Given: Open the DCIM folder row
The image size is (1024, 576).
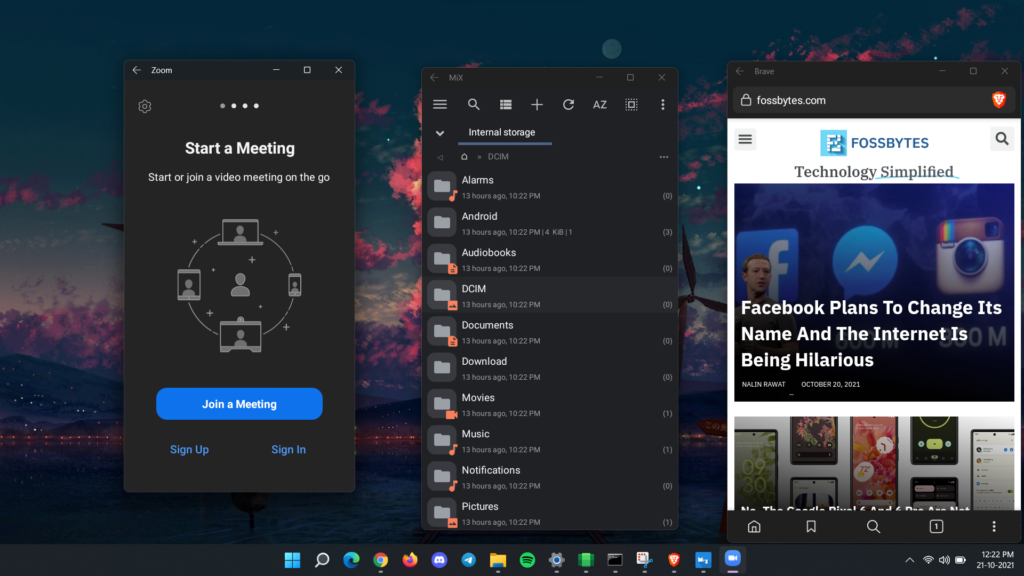Looking at the screenshot, I should tap(551, 295).
